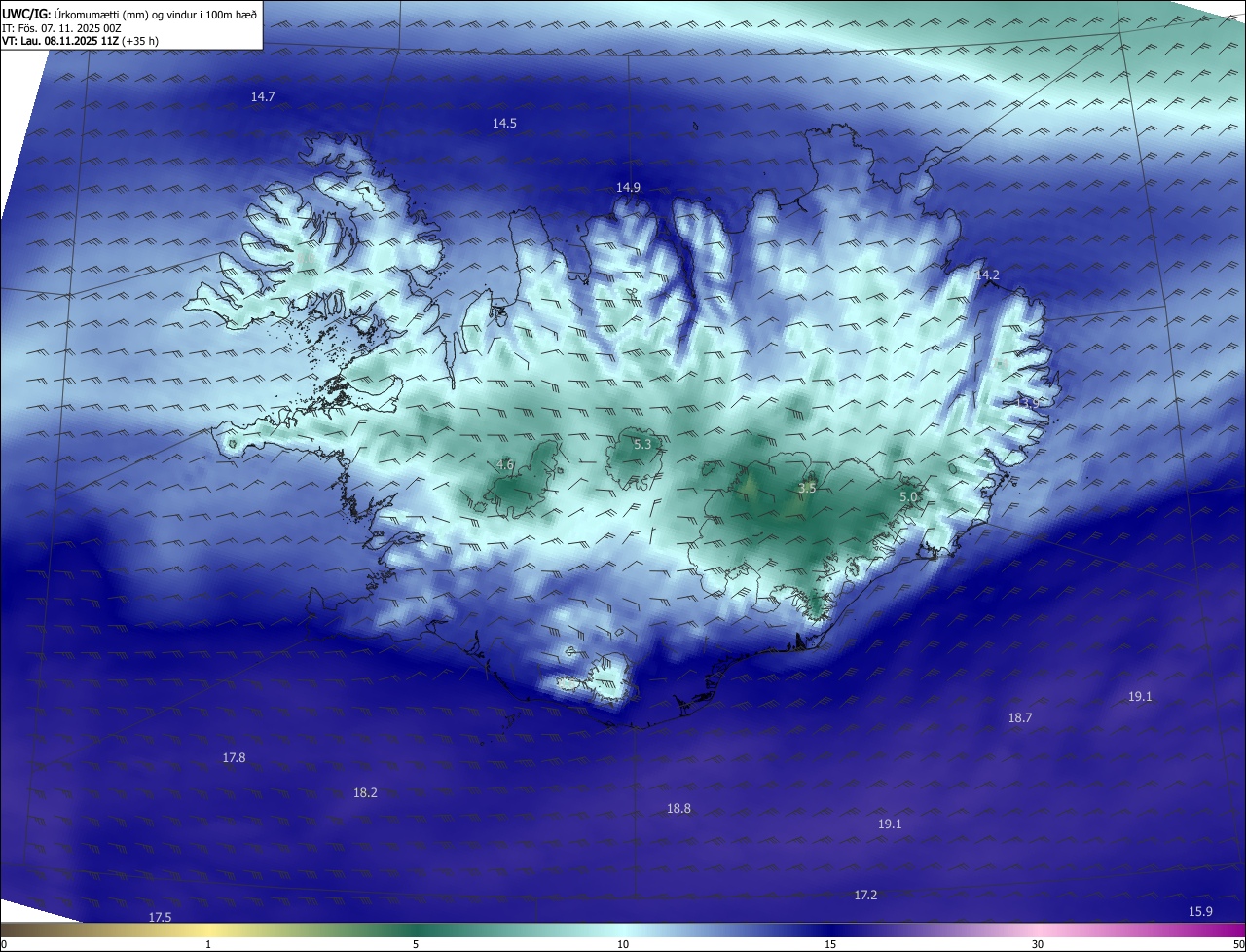Select the 13.9 value label on the east coast
The image size is (1246, 952).
pos(1027,402)
